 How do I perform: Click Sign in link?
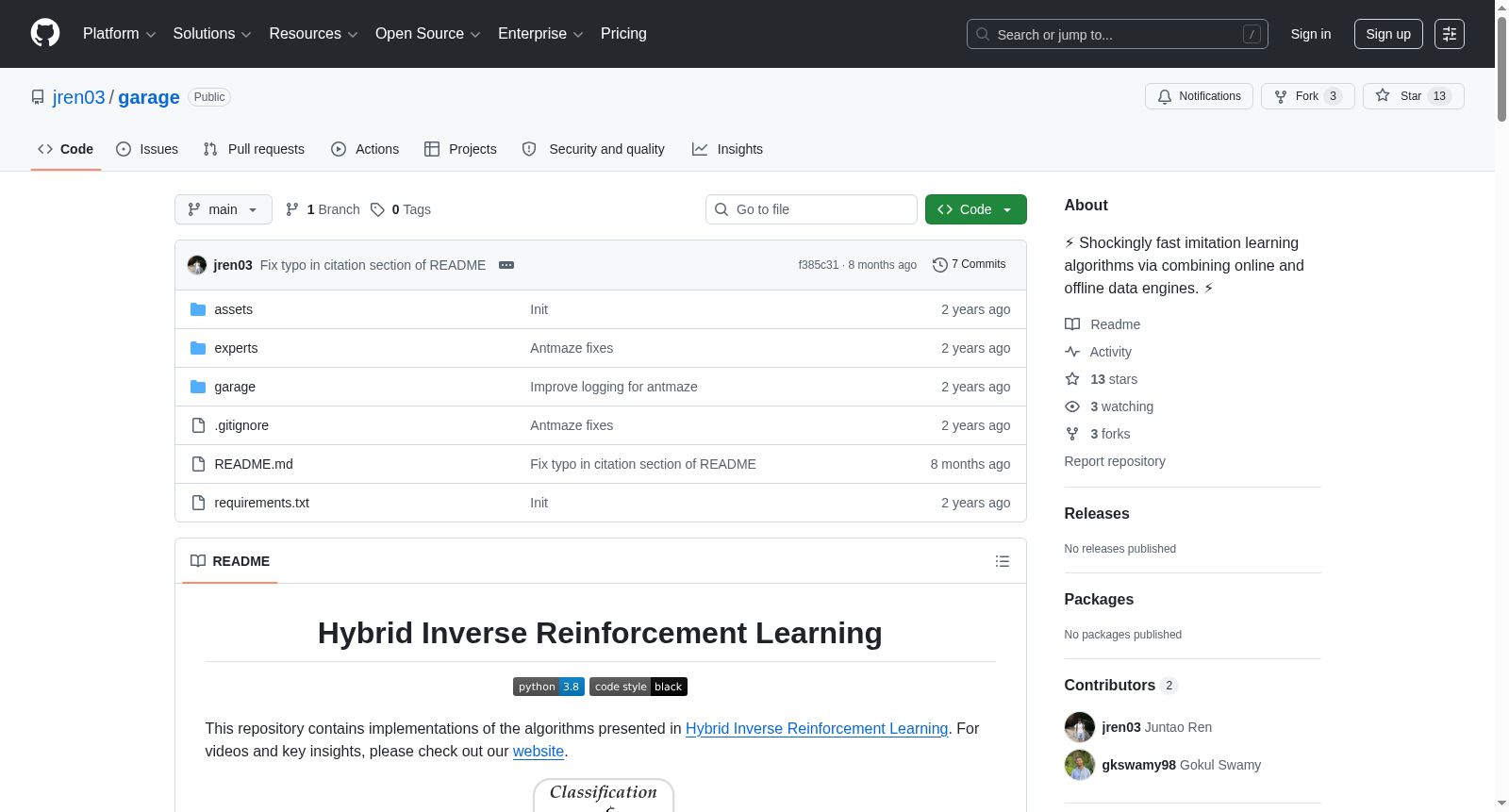pos(1311,34)
